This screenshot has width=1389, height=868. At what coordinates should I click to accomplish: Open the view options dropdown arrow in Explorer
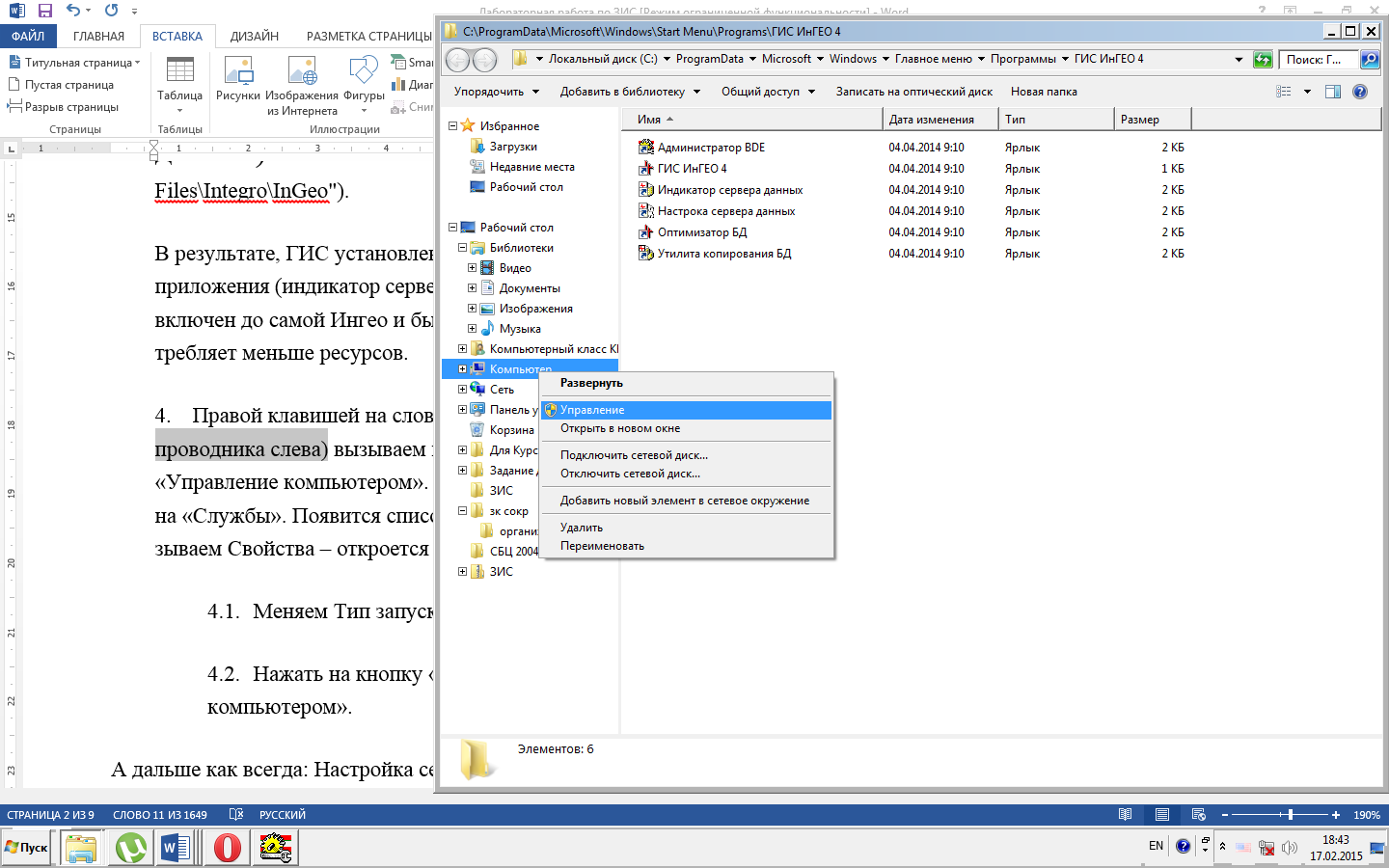tap(1307, 92)
